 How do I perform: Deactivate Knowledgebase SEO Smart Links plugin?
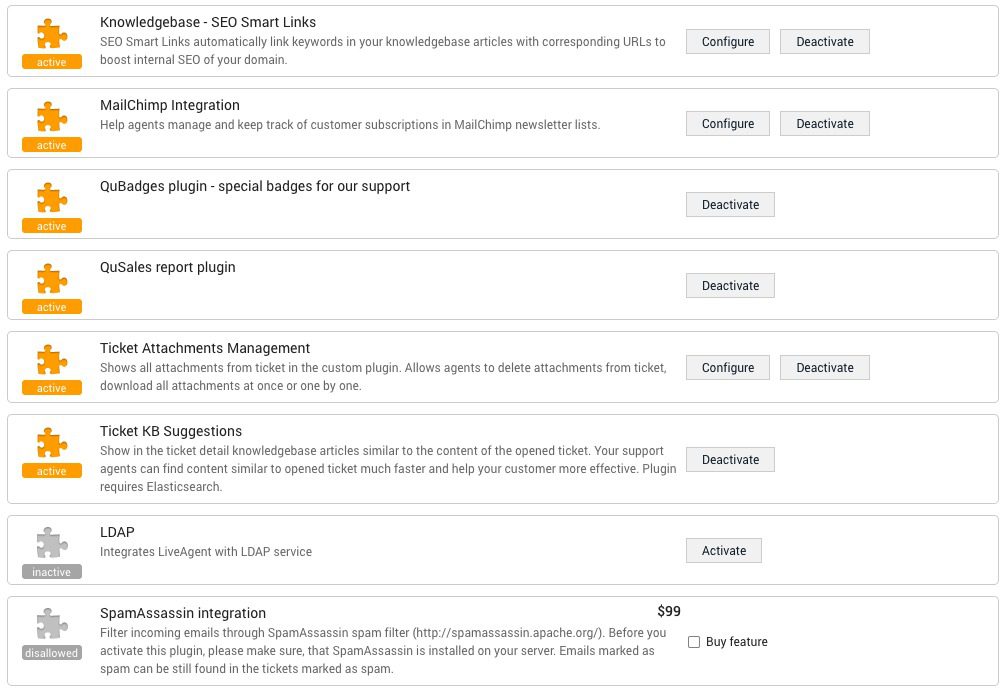point(825,42)
